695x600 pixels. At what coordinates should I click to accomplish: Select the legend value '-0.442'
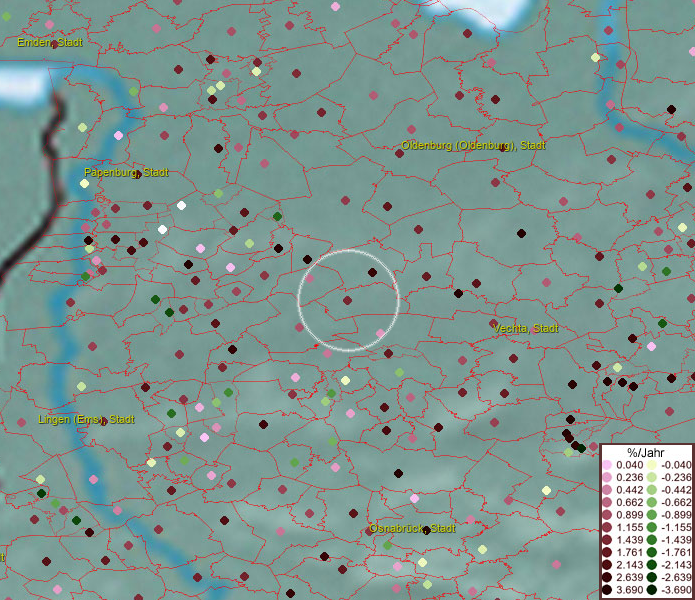676,490
